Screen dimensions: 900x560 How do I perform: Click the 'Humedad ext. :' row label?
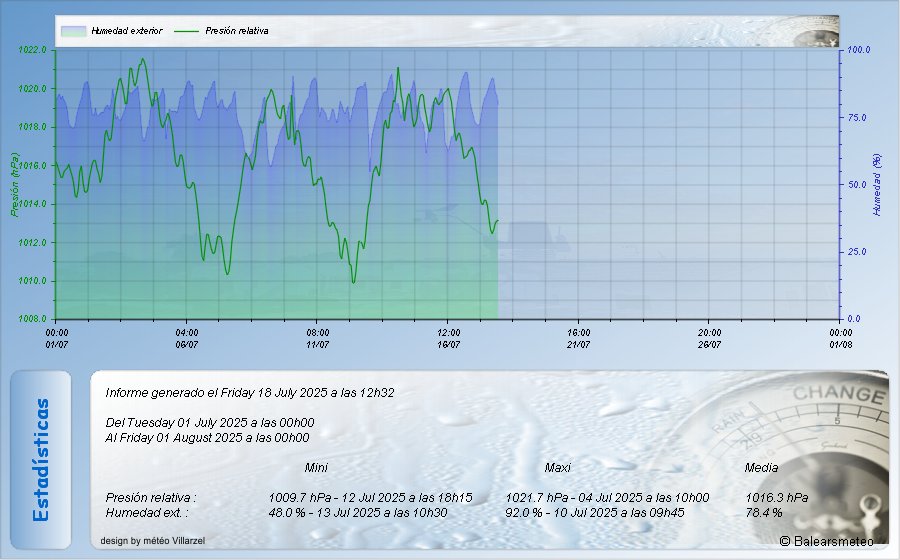click(146, 512)
